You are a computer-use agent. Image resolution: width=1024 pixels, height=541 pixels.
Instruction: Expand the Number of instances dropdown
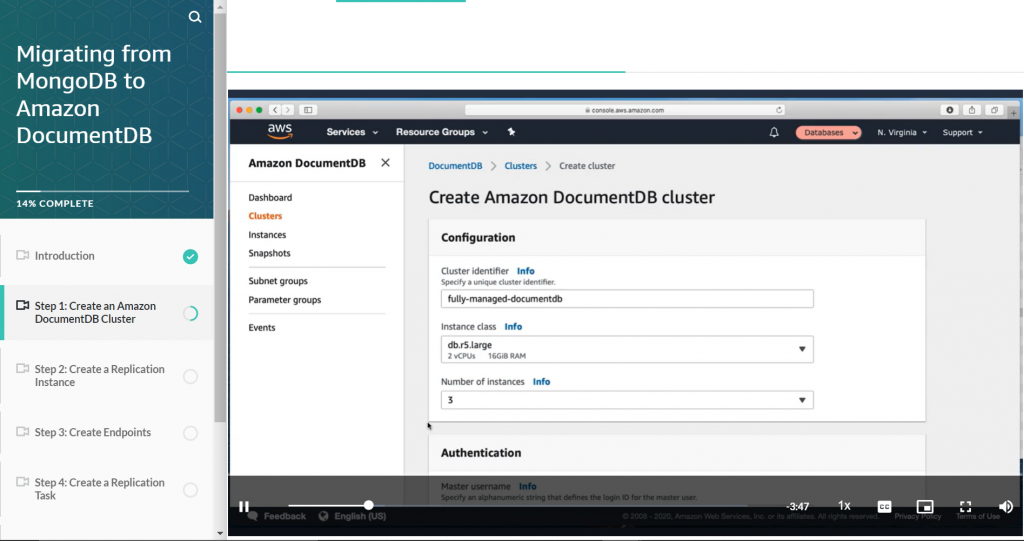[627, 400]
